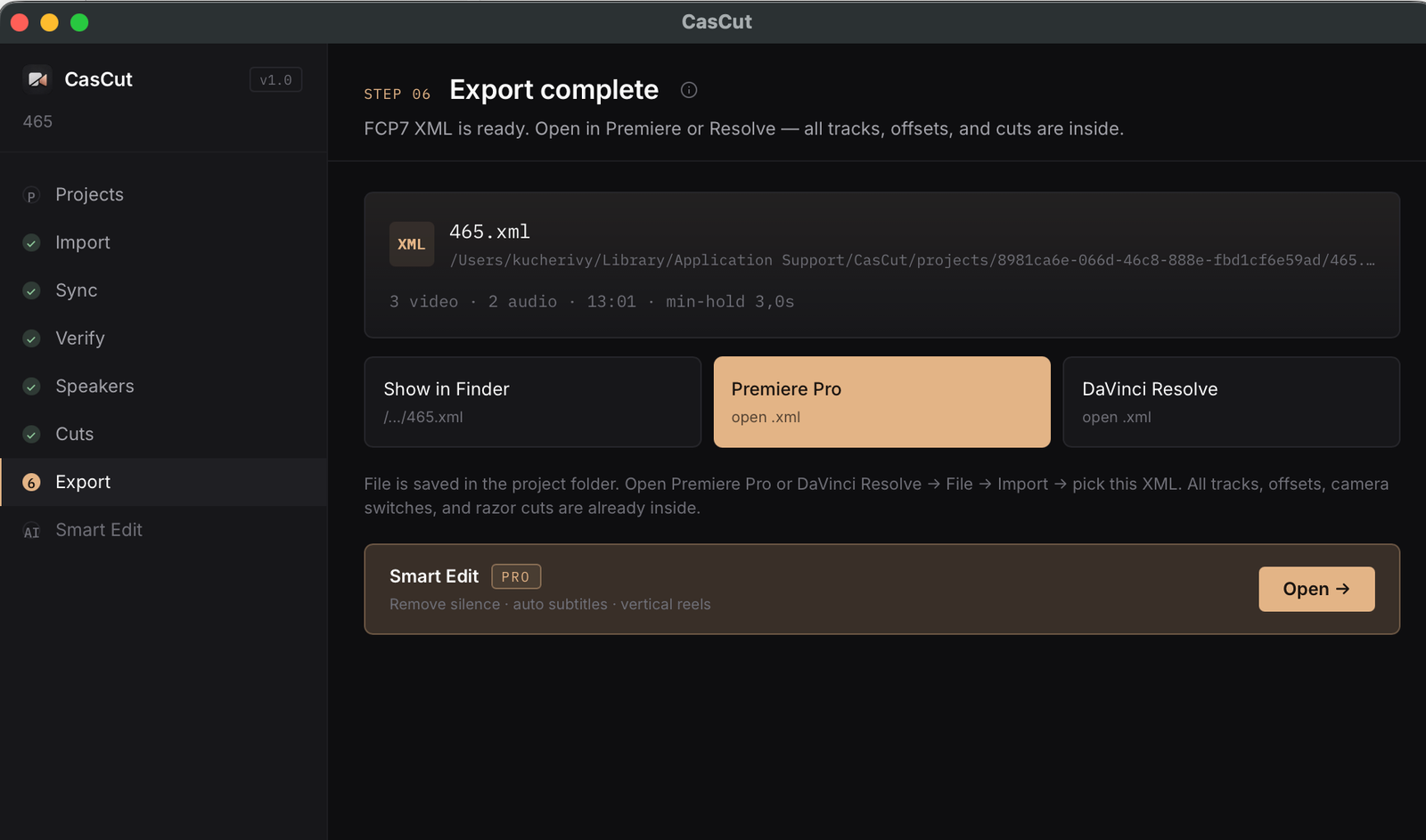The width and height of the screenshot is (1426, 840).
Task: Click the XML file type icon
Action: pos(412,244)
